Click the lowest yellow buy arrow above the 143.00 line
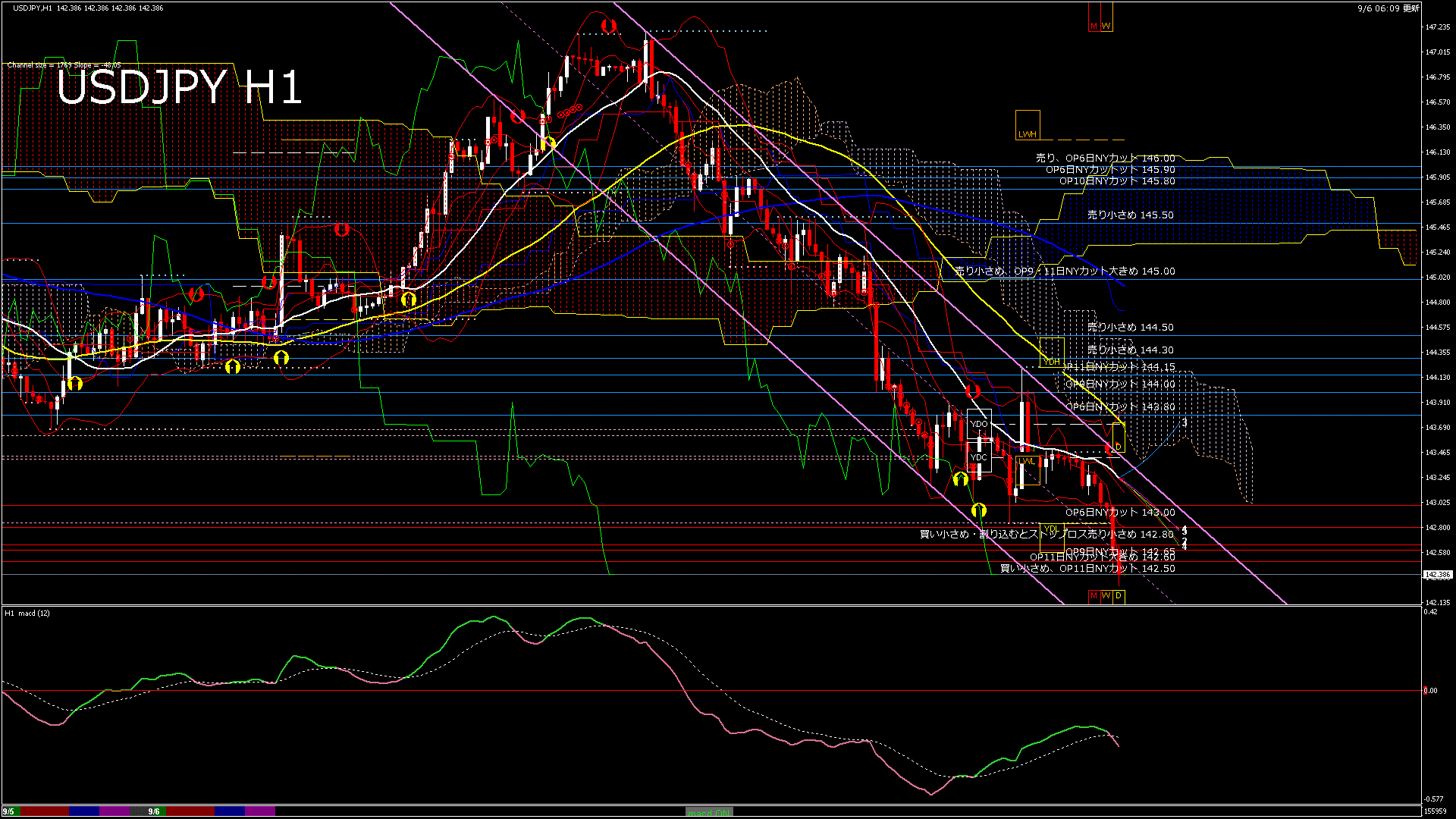1456x819 pixels. 979,510
